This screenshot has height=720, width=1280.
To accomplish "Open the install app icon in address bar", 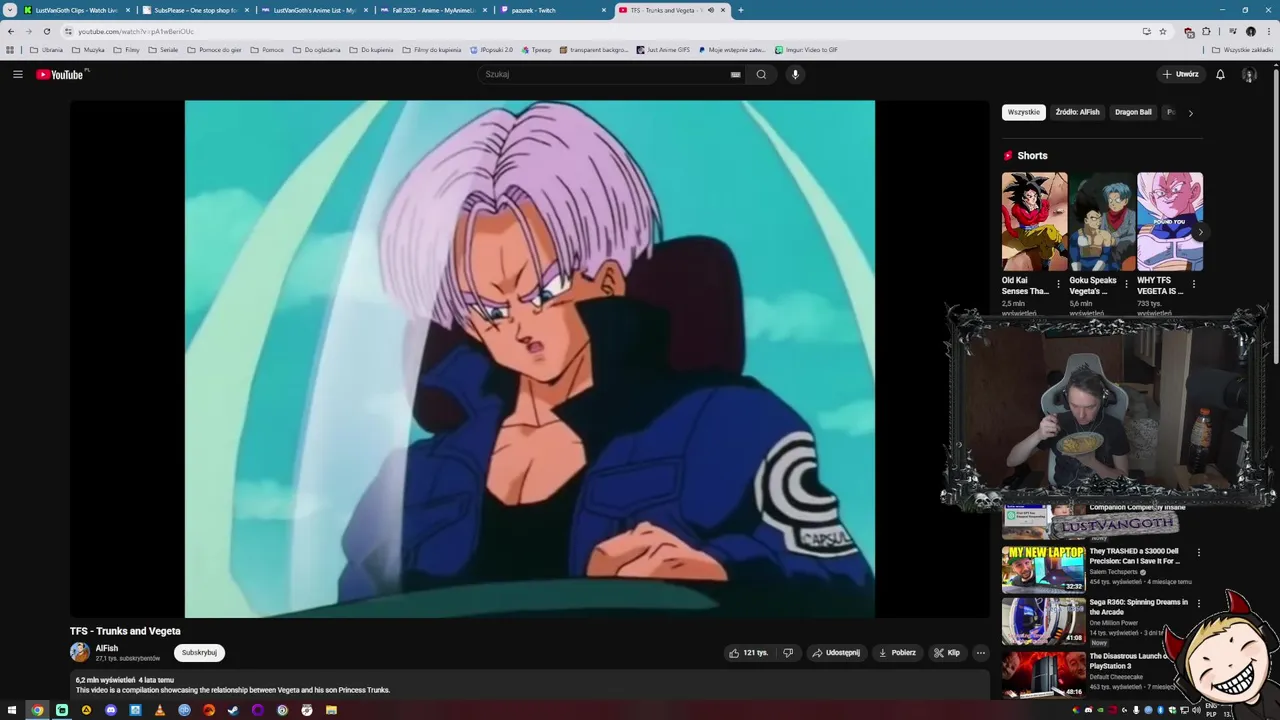I will click(1146, 31).
